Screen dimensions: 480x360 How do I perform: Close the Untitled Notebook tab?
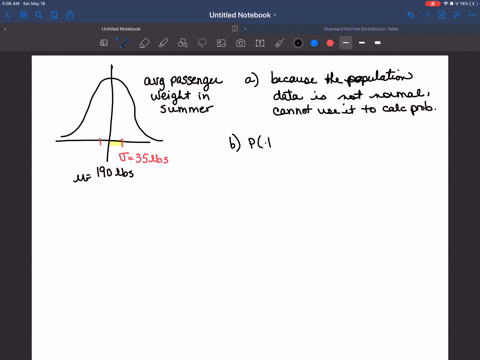5,29
